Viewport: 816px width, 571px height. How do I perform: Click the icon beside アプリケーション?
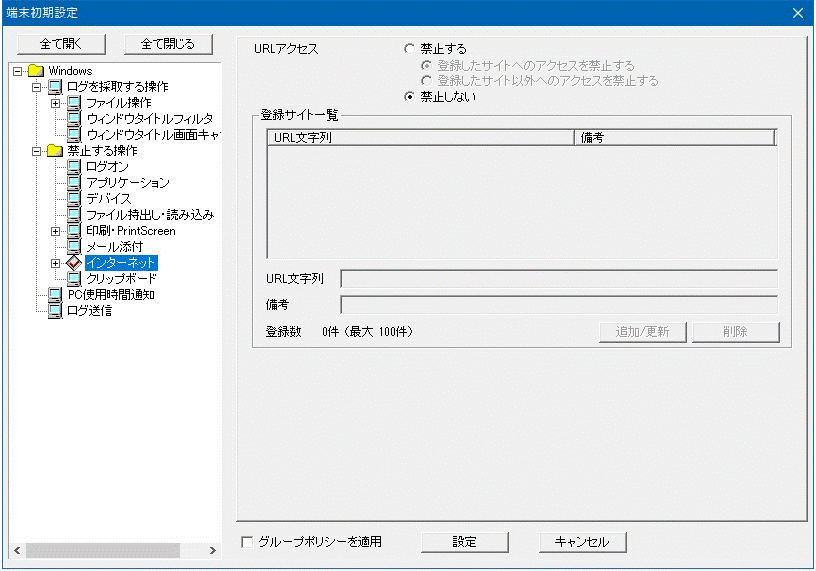click(74, 183)
